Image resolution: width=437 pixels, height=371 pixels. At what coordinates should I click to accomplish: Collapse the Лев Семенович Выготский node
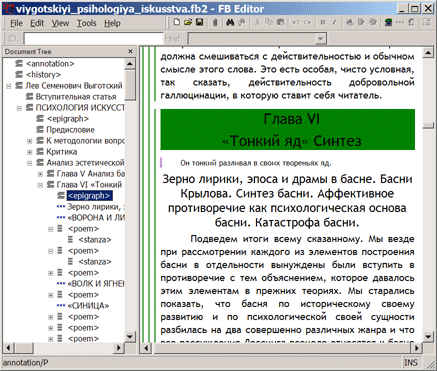click(x=9, y=86)
